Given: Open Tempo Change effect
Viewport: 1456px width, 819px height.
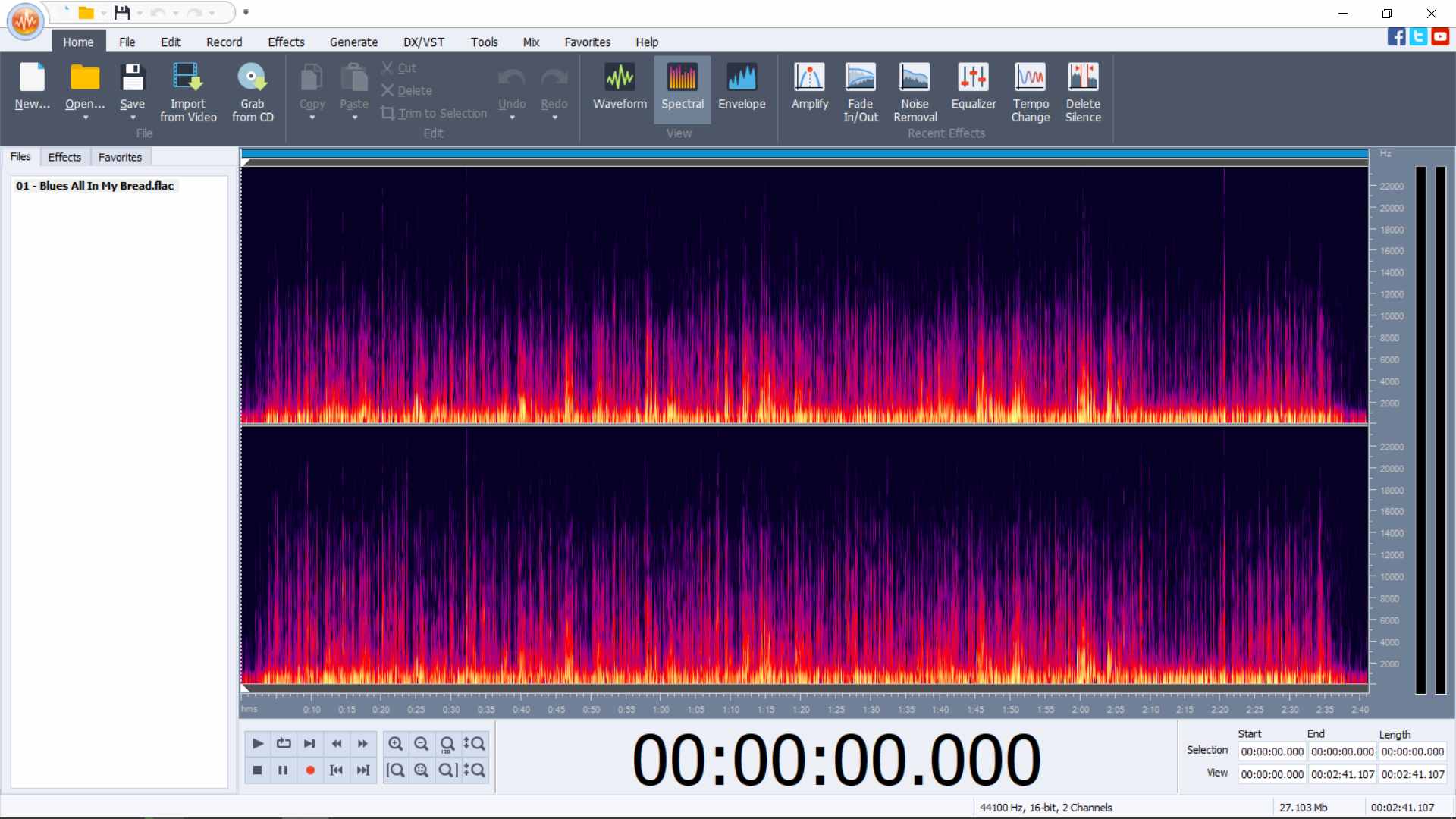Looking at the screenshot, I should tap(1030, 93).
